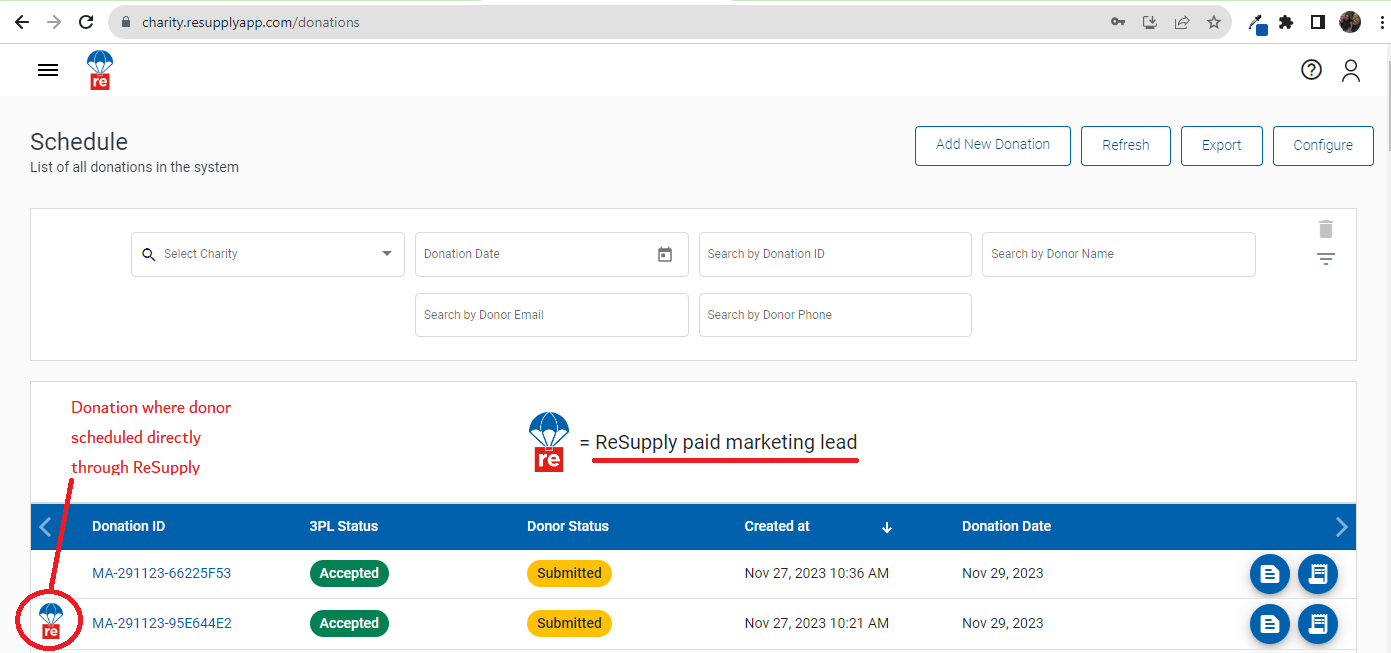Viewport: 1391px width, 653px height.
Task: Toggle Created at sort arrow
Action: [887, 527]
